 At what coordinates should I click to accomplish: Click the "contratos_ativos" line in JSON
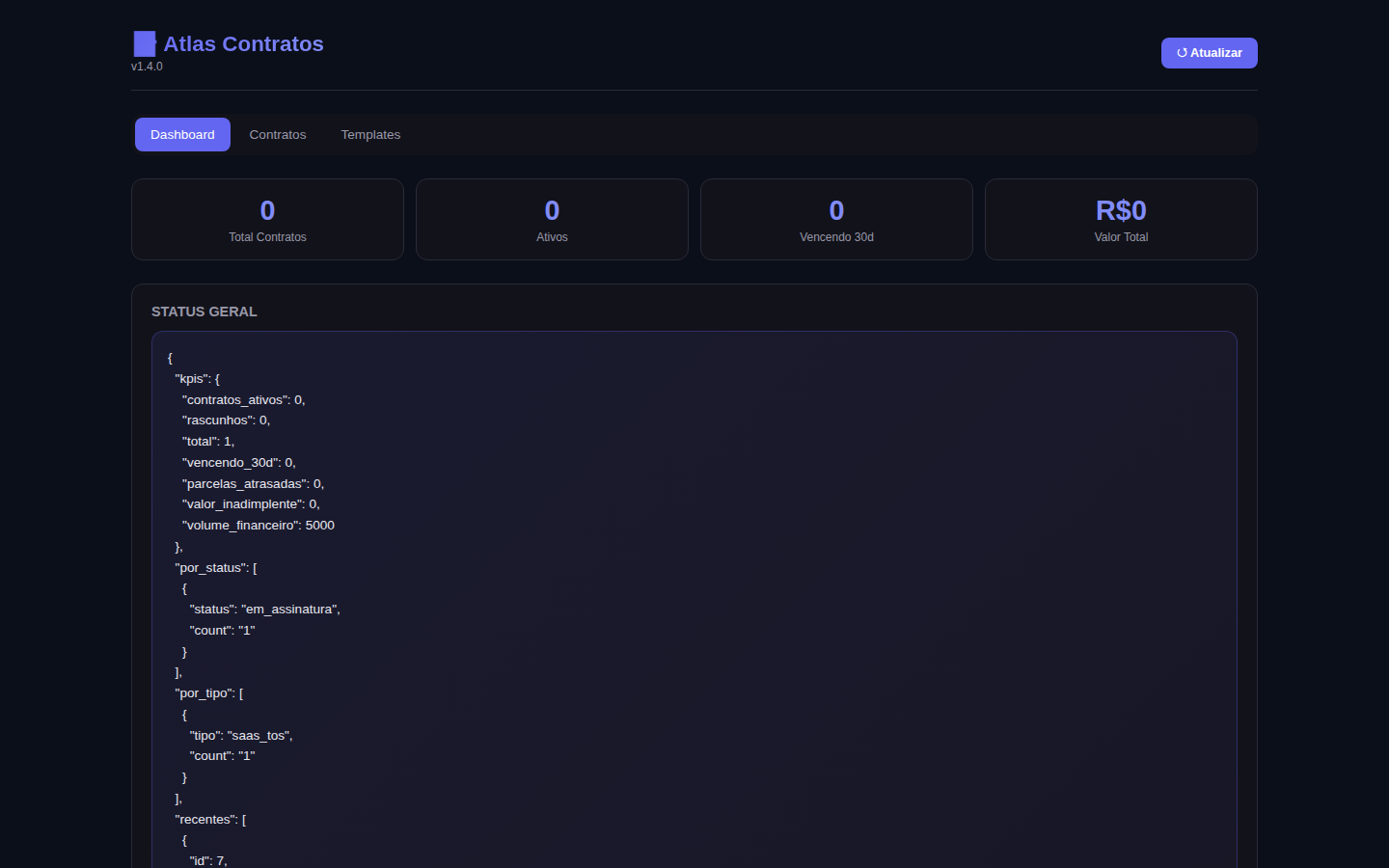[244, 400]
